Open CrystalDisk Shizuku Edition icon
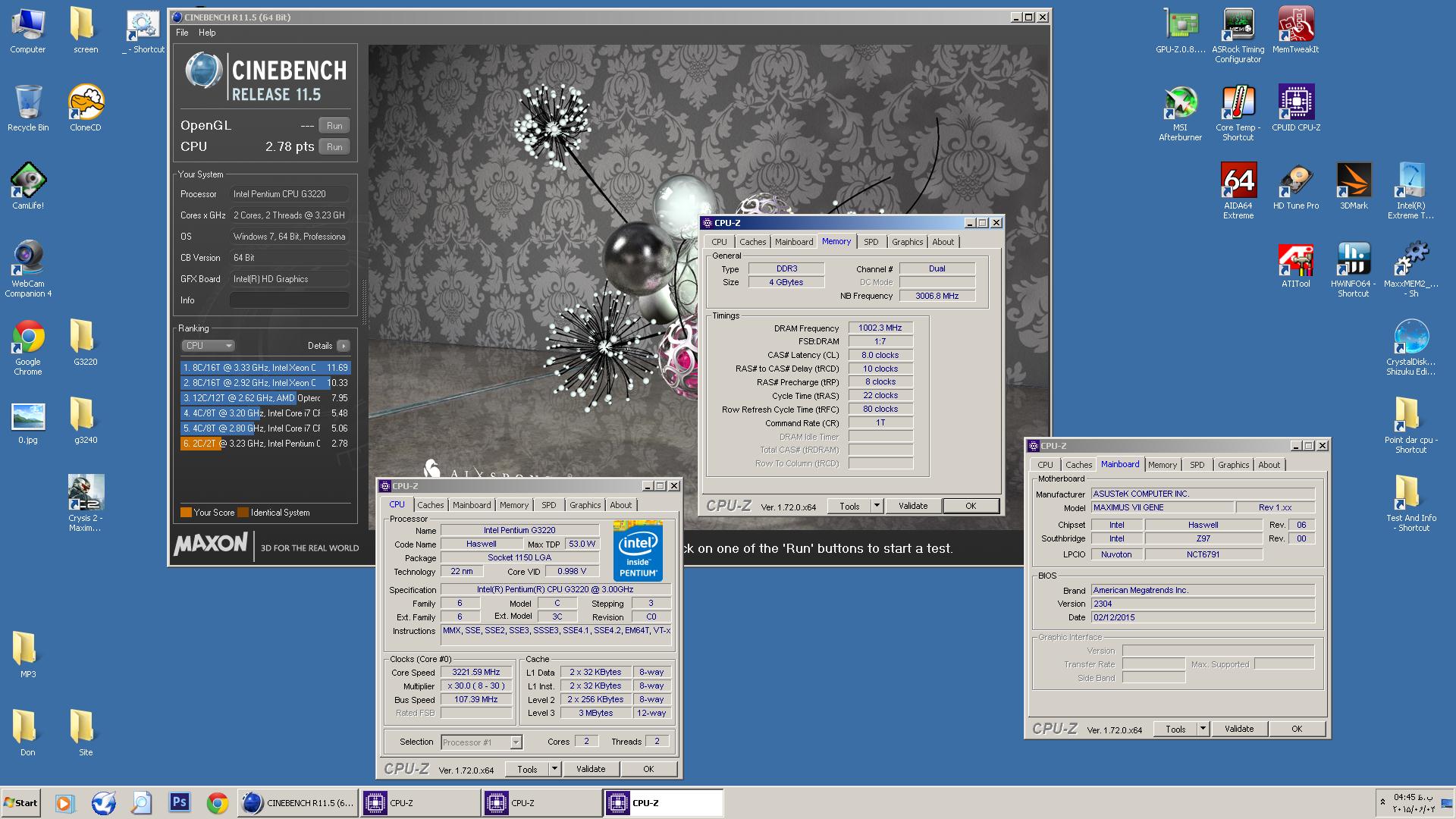Viewport: 1456px width, 819px height. [x=1411, y=347]
